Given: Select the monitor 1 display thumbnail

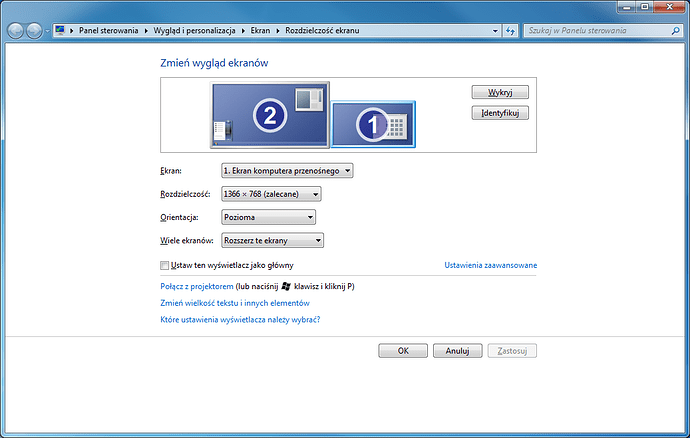Looking at the screenshot, I should [372, 125].
